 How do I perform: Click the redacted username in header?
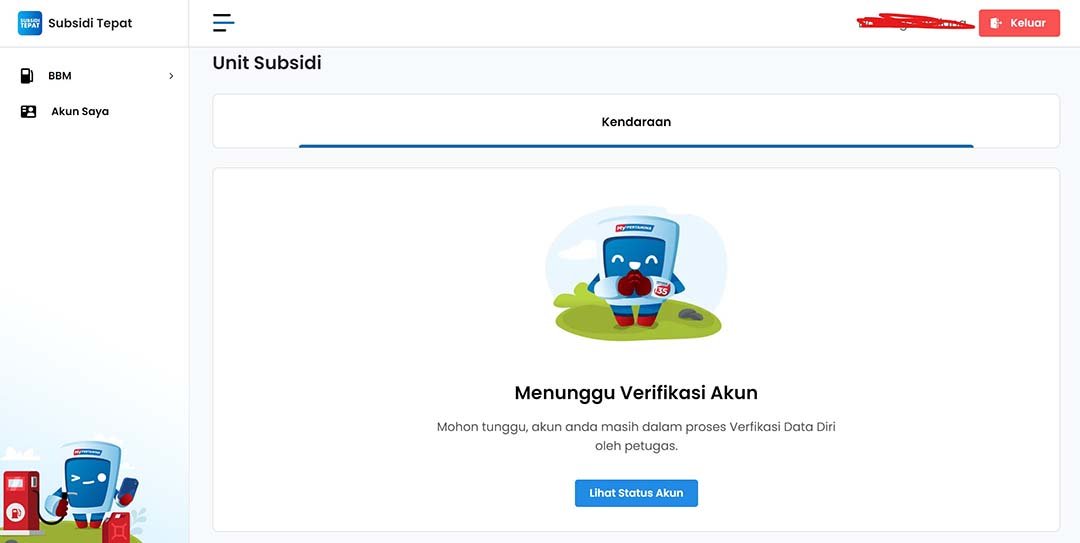point(915,23)
